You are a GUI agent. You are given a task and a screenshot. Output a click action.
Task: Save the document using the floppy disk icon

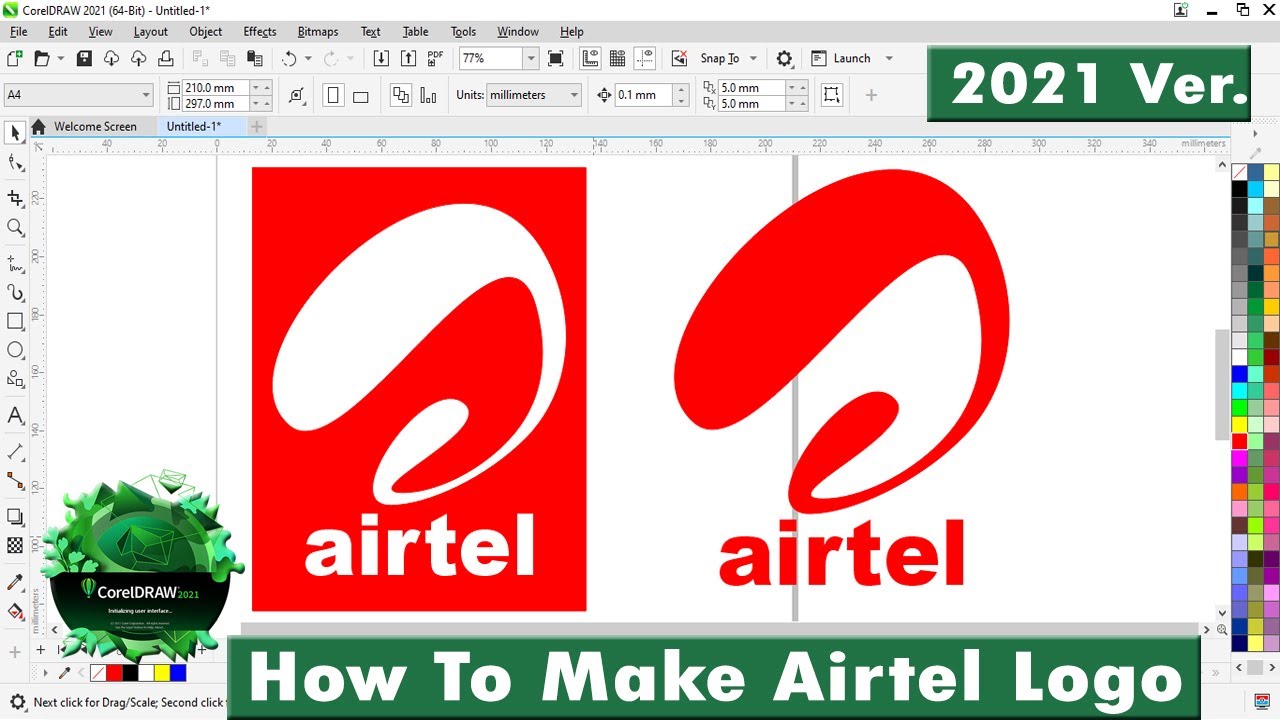point(84,58)
